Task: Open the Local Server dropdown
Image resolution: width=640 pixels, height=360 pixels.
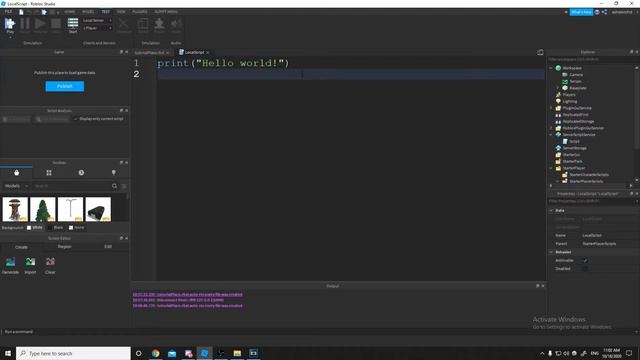Action: pos(97,20)
